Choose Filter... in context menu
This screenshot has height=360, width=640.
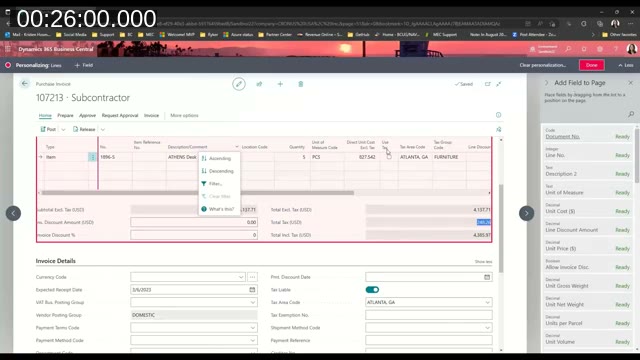219,184
